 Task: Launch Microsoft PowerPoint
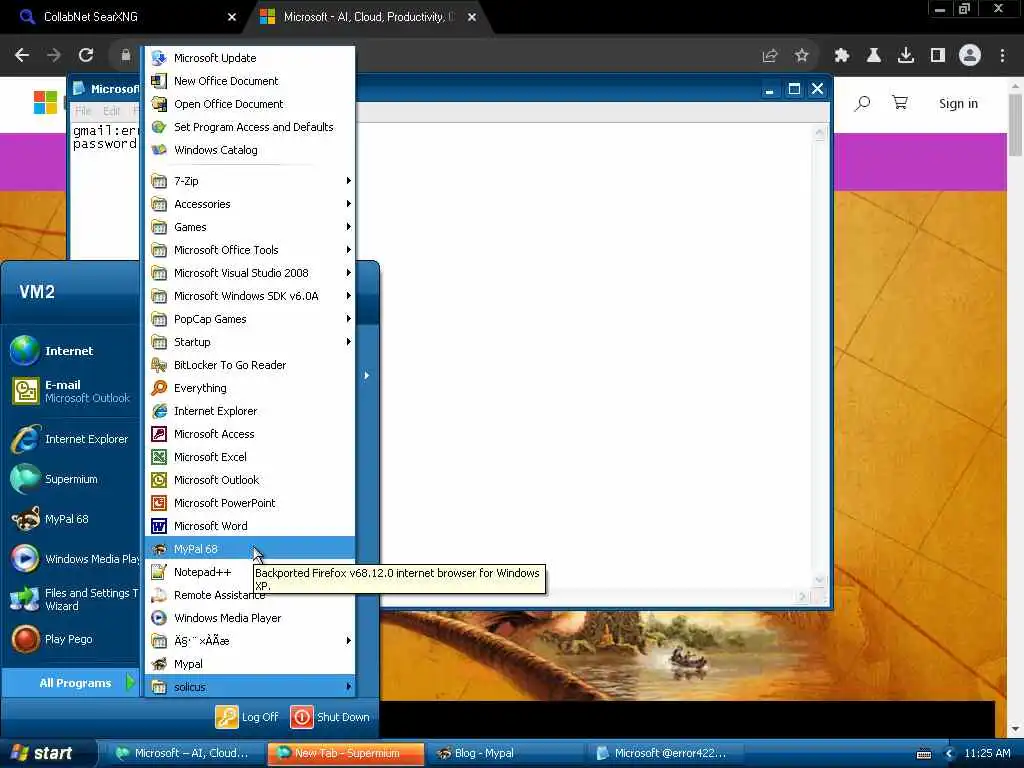tap(249, 503)
